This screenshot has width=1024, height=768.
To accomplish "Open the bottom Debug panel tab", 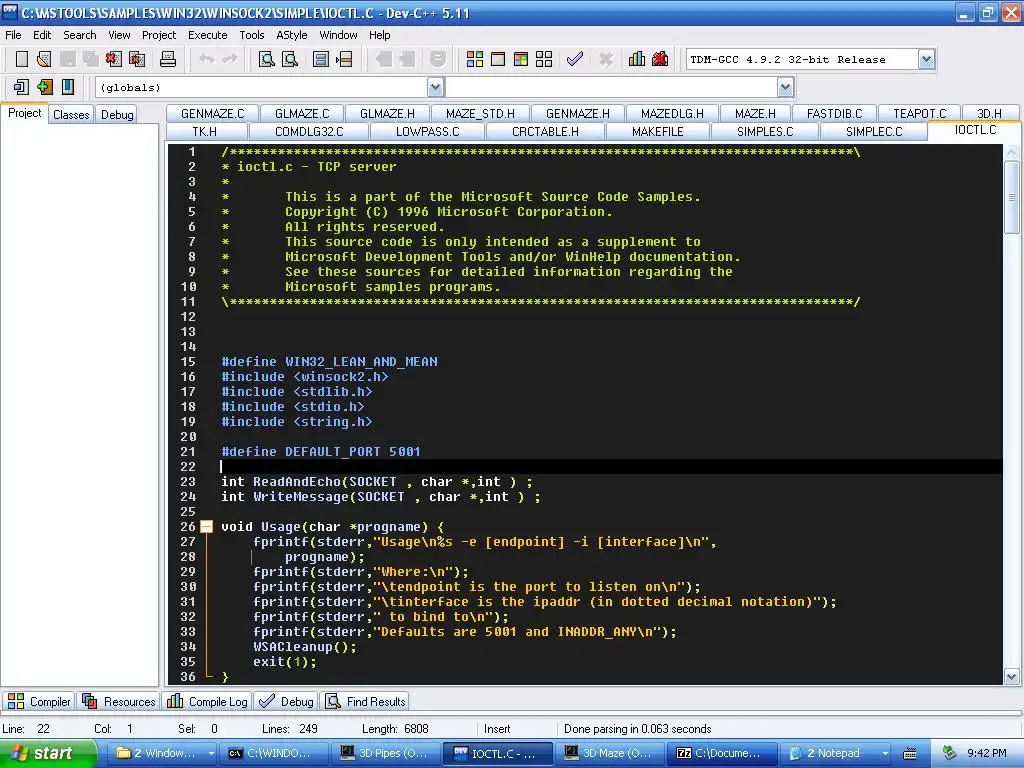I will (x=286, y=701).
